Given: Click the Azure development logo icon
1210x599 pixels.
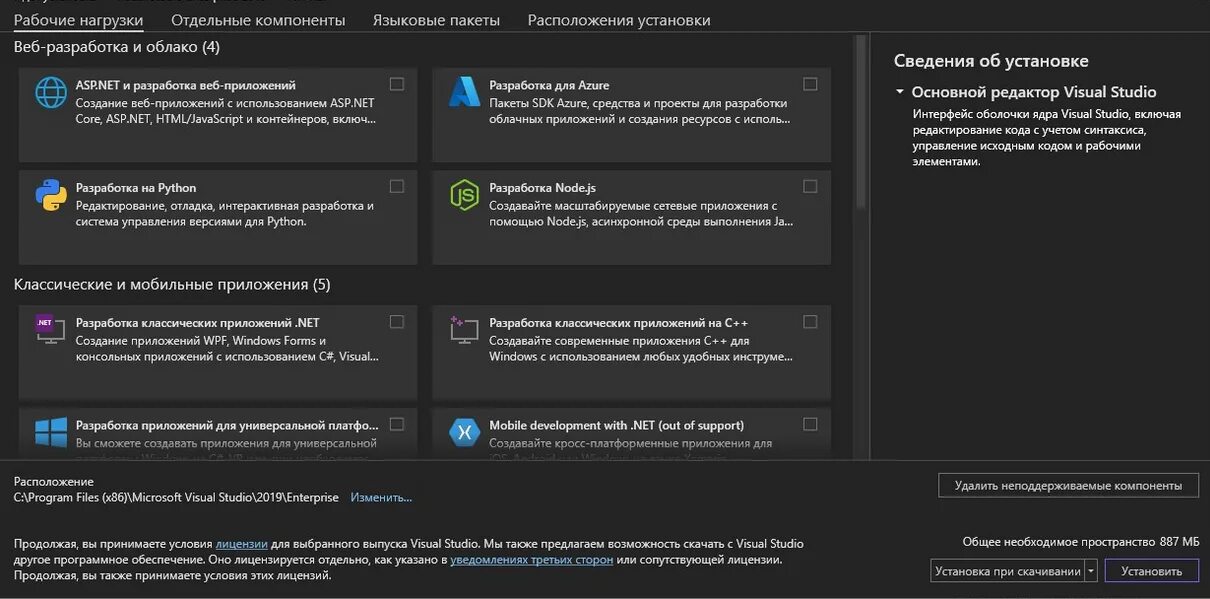Looking at the screenshot, I should click(464, 93).
